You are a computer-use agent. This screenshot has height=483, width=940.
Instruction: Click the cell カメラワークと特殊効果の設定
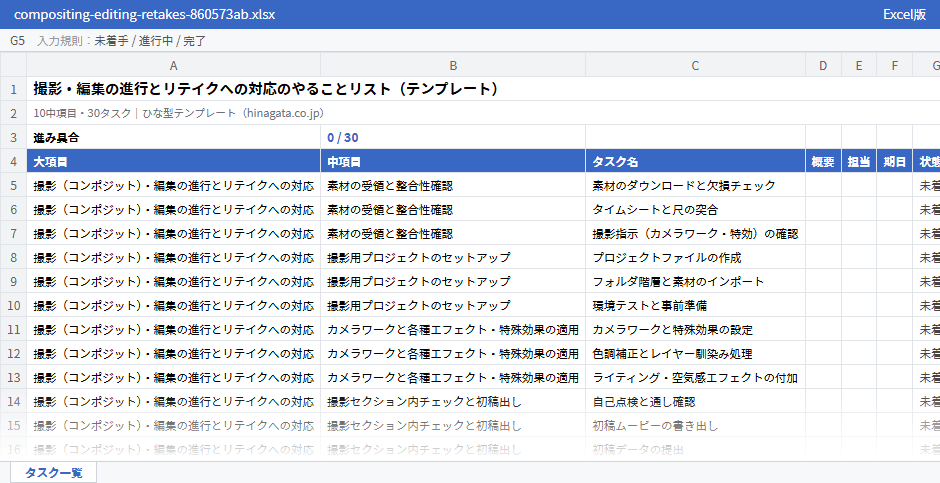pyautogui.click(x=695, y=329)
